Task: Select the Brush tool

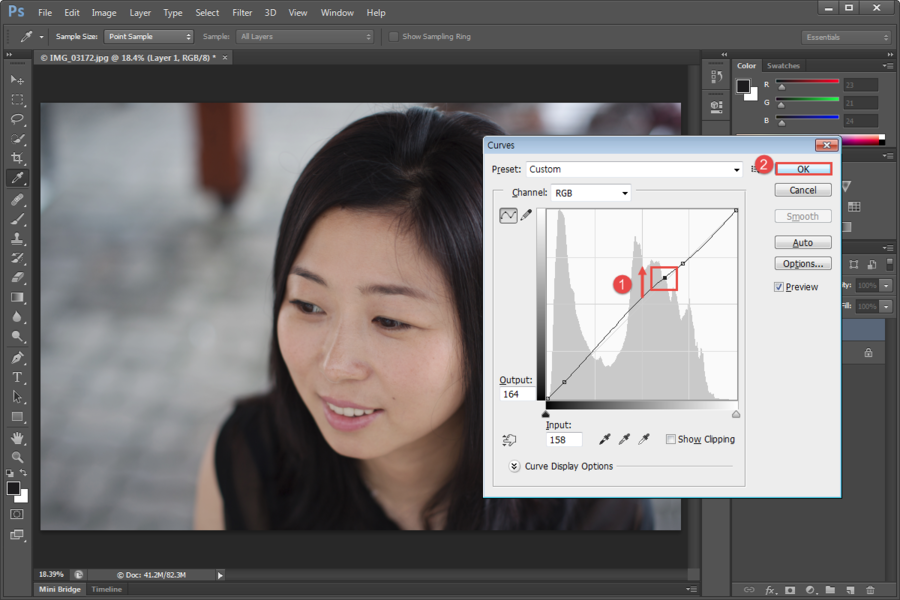Action: (17, 219)
